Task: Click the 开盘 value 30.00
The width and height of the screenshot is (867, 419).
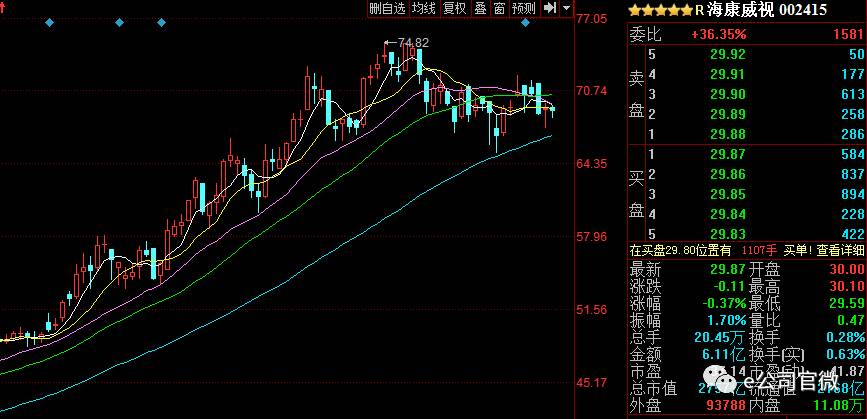Action: (x=847, y=270)
